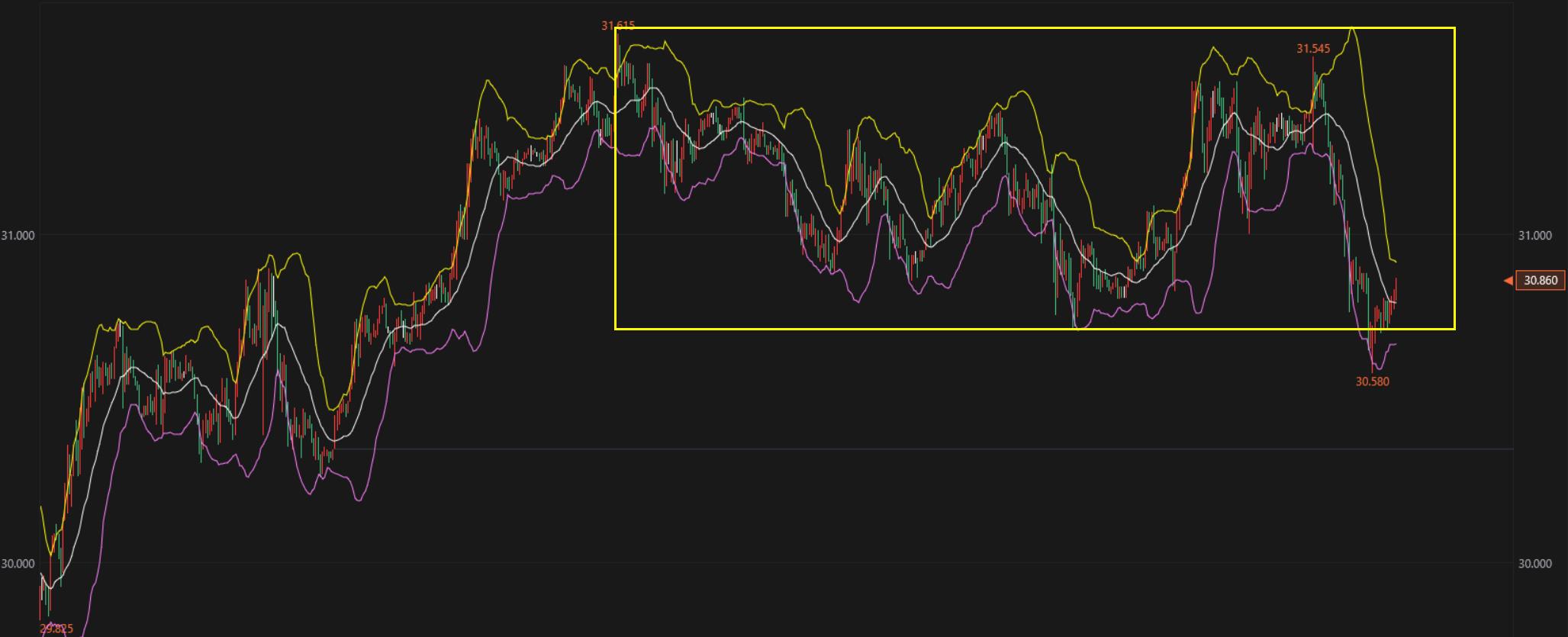Image resolution: width=1568 pixels, height=637 pixels.
Task: Select the 30.580 low price label
Action: pos(1372,381)
